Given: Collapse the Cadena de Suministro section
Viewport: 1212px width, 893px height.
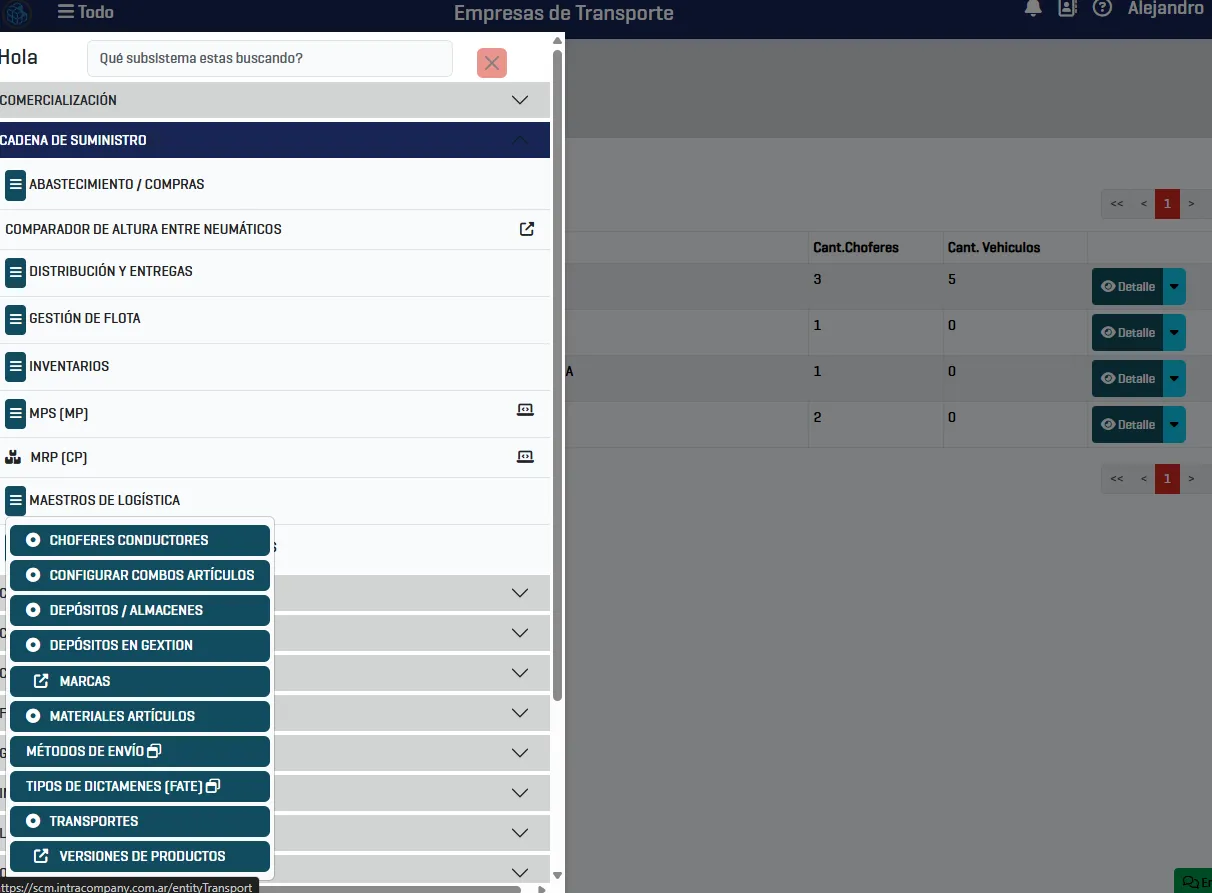Looking at the screenshot, I should pyautogui.click(x=519, y=140).
